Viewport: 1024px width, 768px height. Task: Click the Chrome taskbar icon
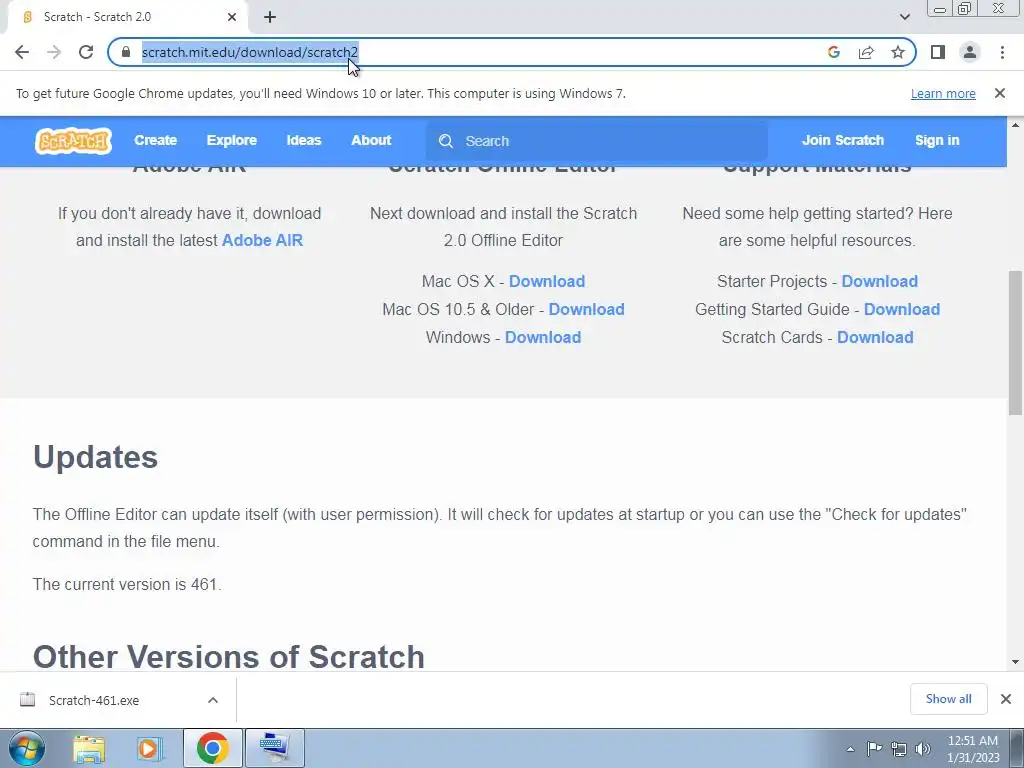coord(212,748)
